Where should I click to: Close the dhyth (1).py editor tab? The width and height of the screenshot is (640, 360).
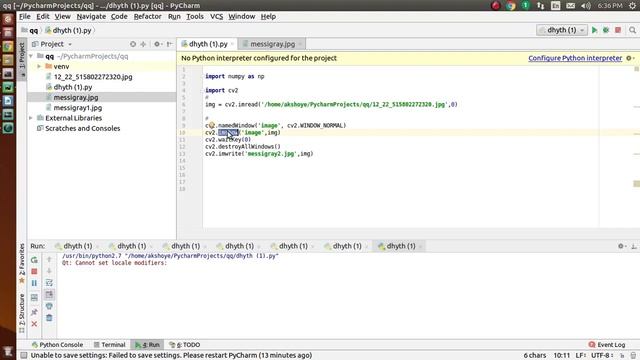[232, 44]
